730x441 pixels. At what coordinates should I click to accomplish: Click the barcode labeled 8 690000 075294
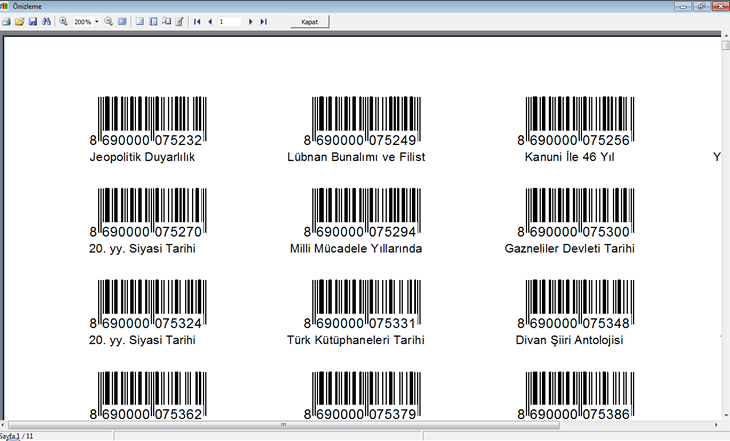(x=362, y=213)
